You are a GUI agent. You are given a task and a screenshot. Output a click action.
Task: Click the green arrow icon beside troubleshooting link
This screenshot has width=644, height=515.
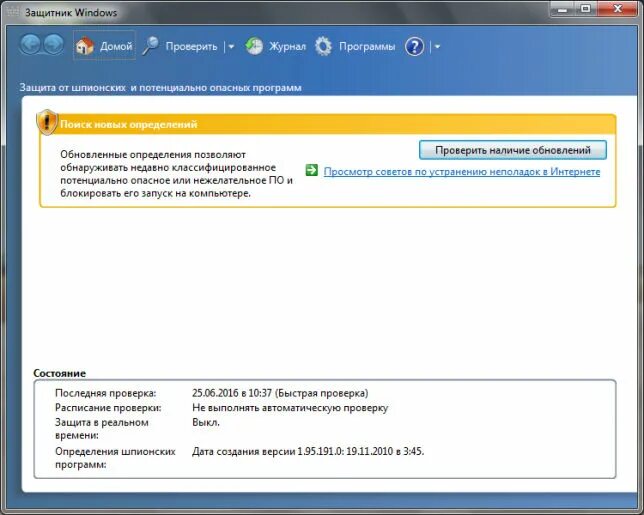(312, 170)
